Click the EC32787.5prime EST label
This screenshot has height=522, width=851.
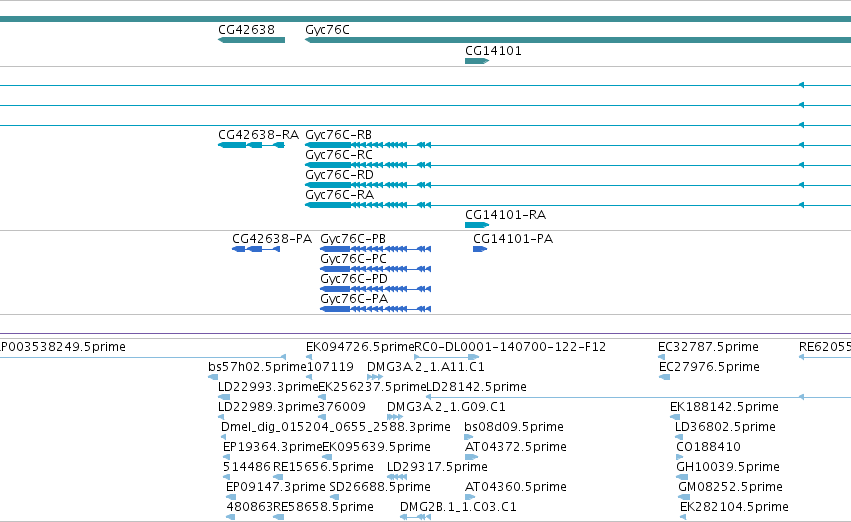tap(708, 347)
